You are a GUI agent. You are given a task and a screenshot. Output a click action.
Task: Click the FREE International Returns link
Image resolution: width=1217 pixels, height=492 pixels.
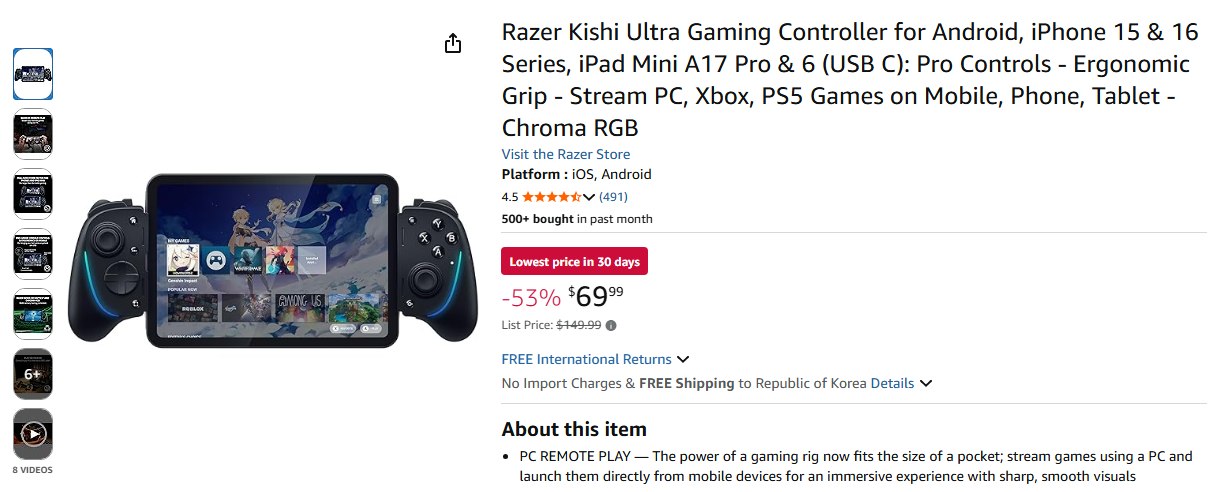pos(586,359)
